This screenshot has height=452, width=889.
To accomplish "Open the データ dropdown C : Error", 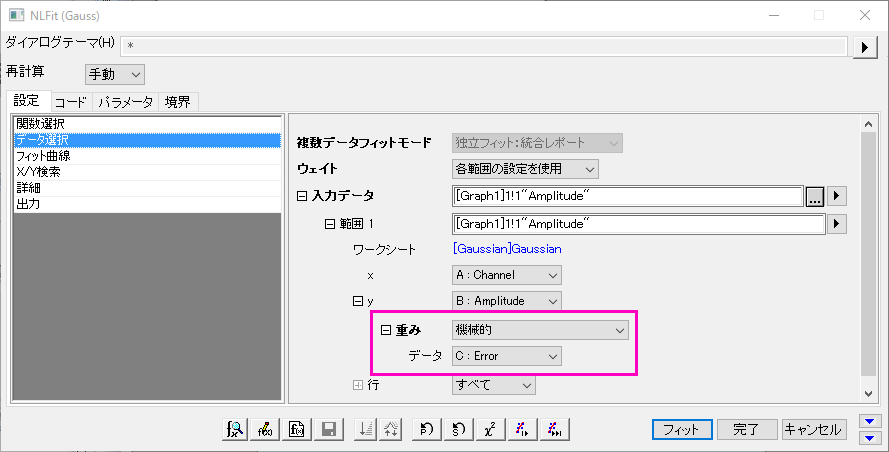I will click(507, 356).
